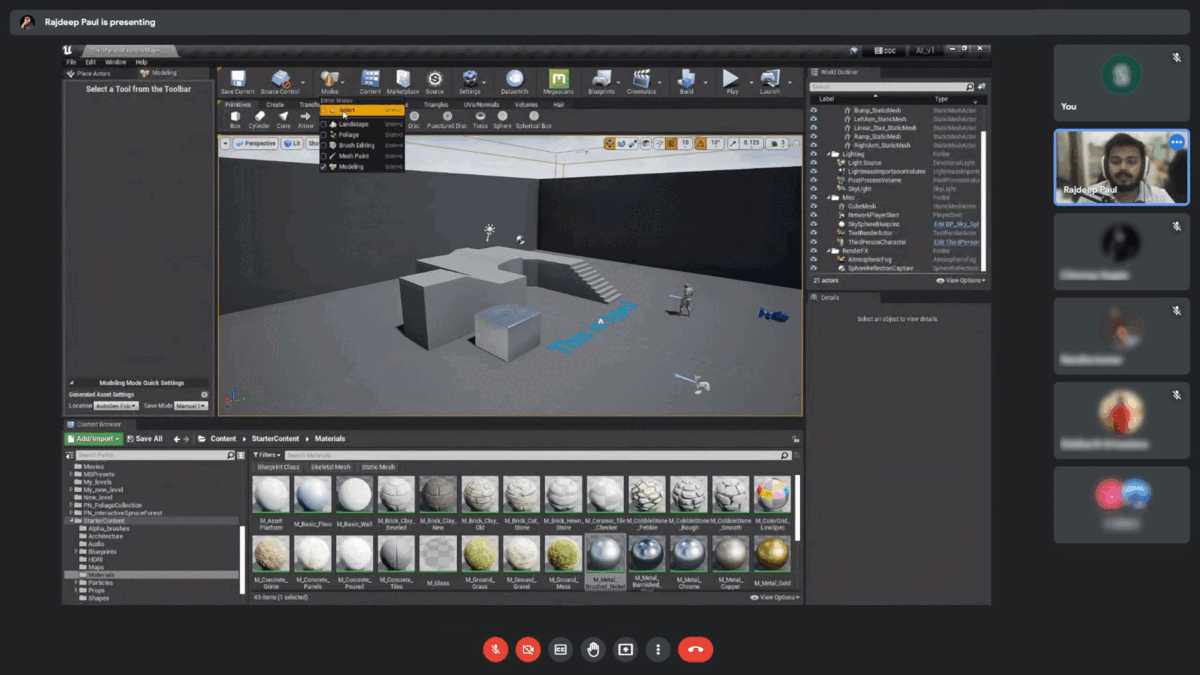Image resolution: width=1200 pixels, height=675 pixels.
Task: Switch to the UVs/Normals tab
Action: point(480,104)
